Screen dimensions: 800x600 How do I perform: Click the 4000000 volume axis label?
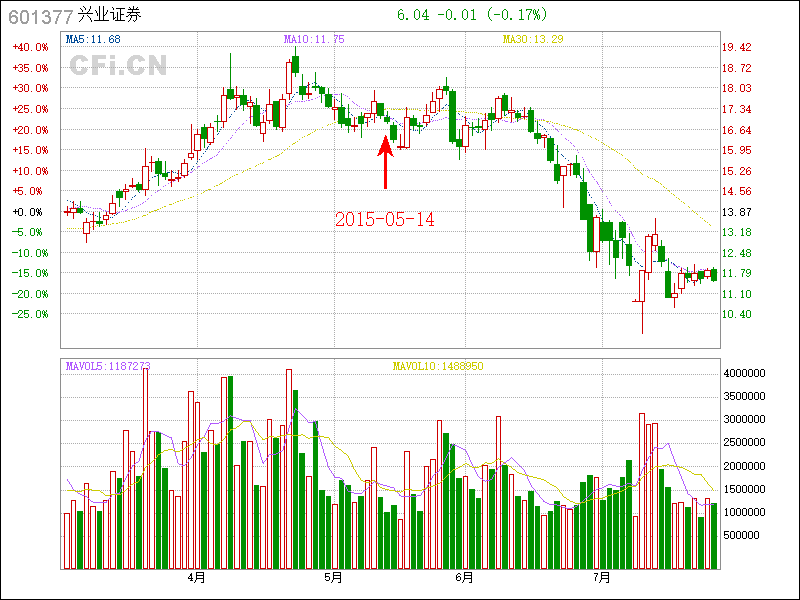pos(745,373)
